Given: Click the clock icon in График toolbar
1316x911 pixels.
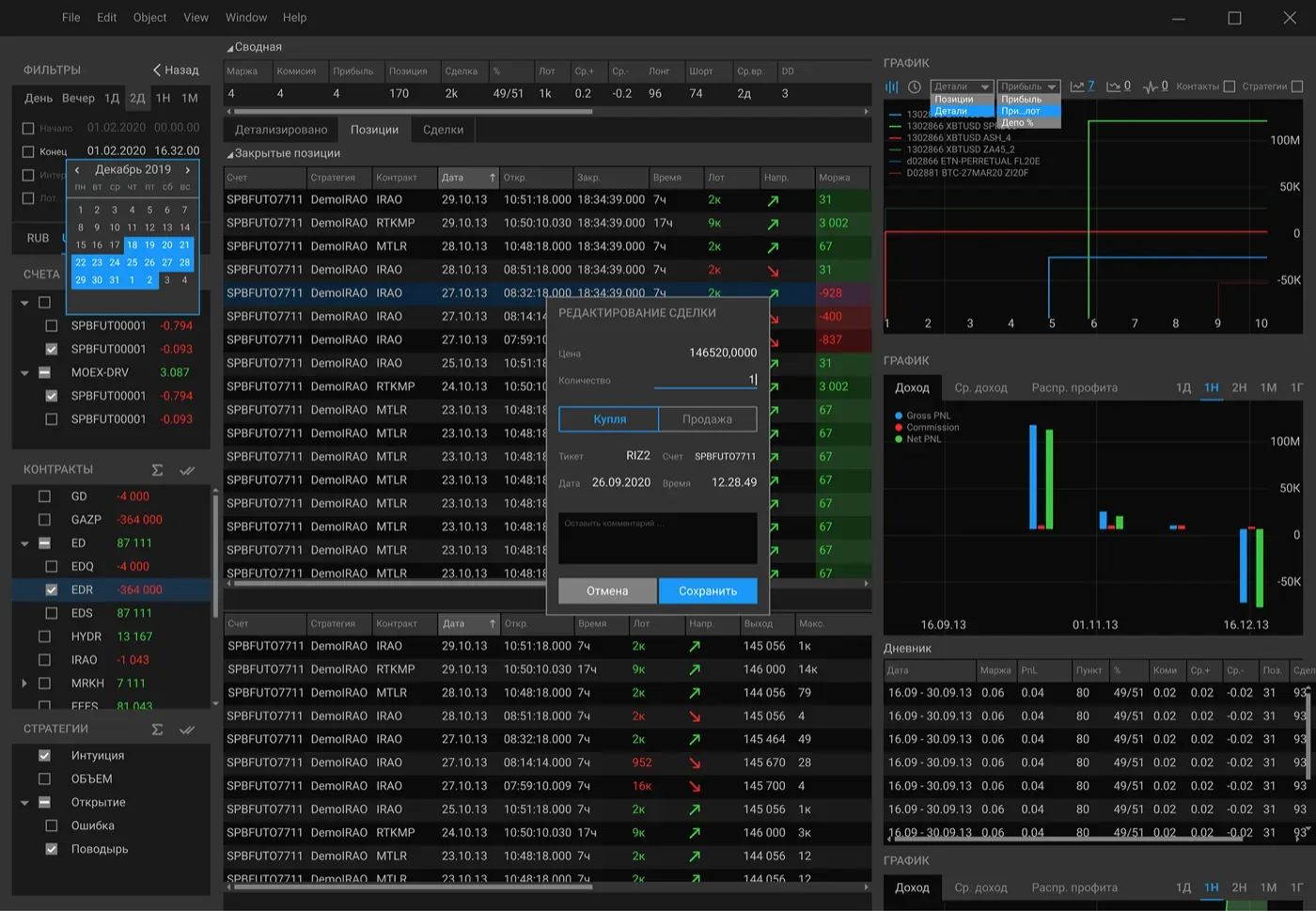Looking at the screenshot, I should [x=914, y=86].
